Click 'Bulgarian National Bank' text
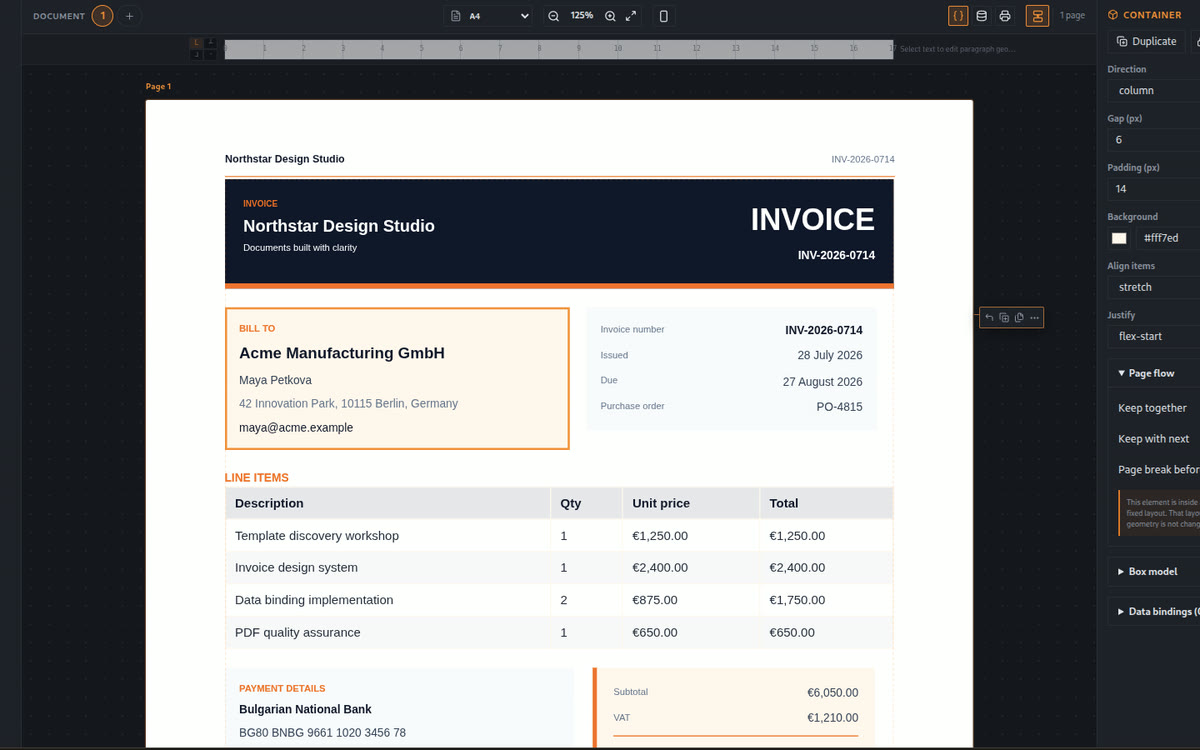Image resolution: width=1200 pixels, height=750 pixels. [305, 709]
